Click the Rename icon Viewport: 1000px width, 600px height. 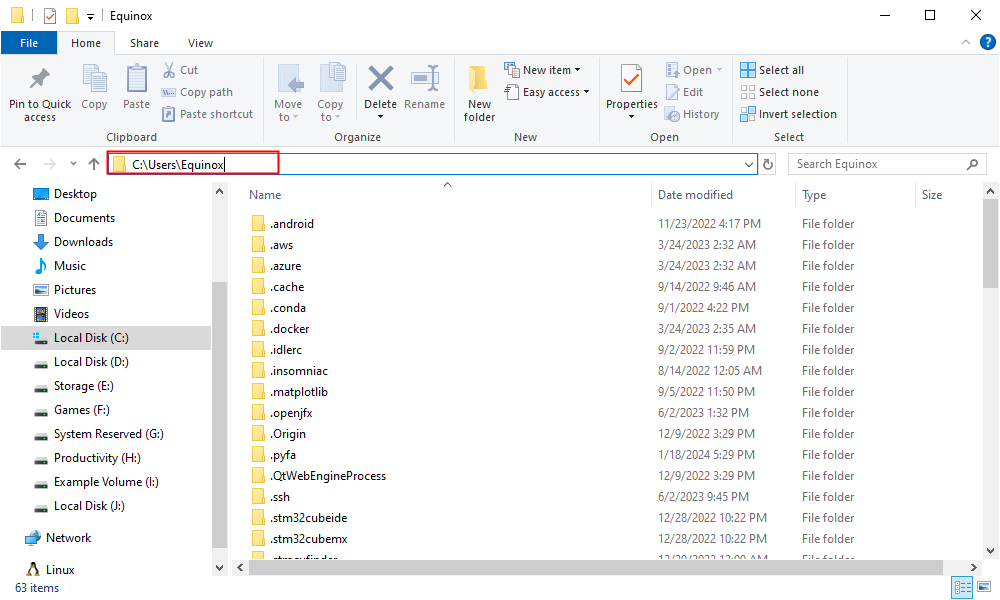click(x=425, y=79)
